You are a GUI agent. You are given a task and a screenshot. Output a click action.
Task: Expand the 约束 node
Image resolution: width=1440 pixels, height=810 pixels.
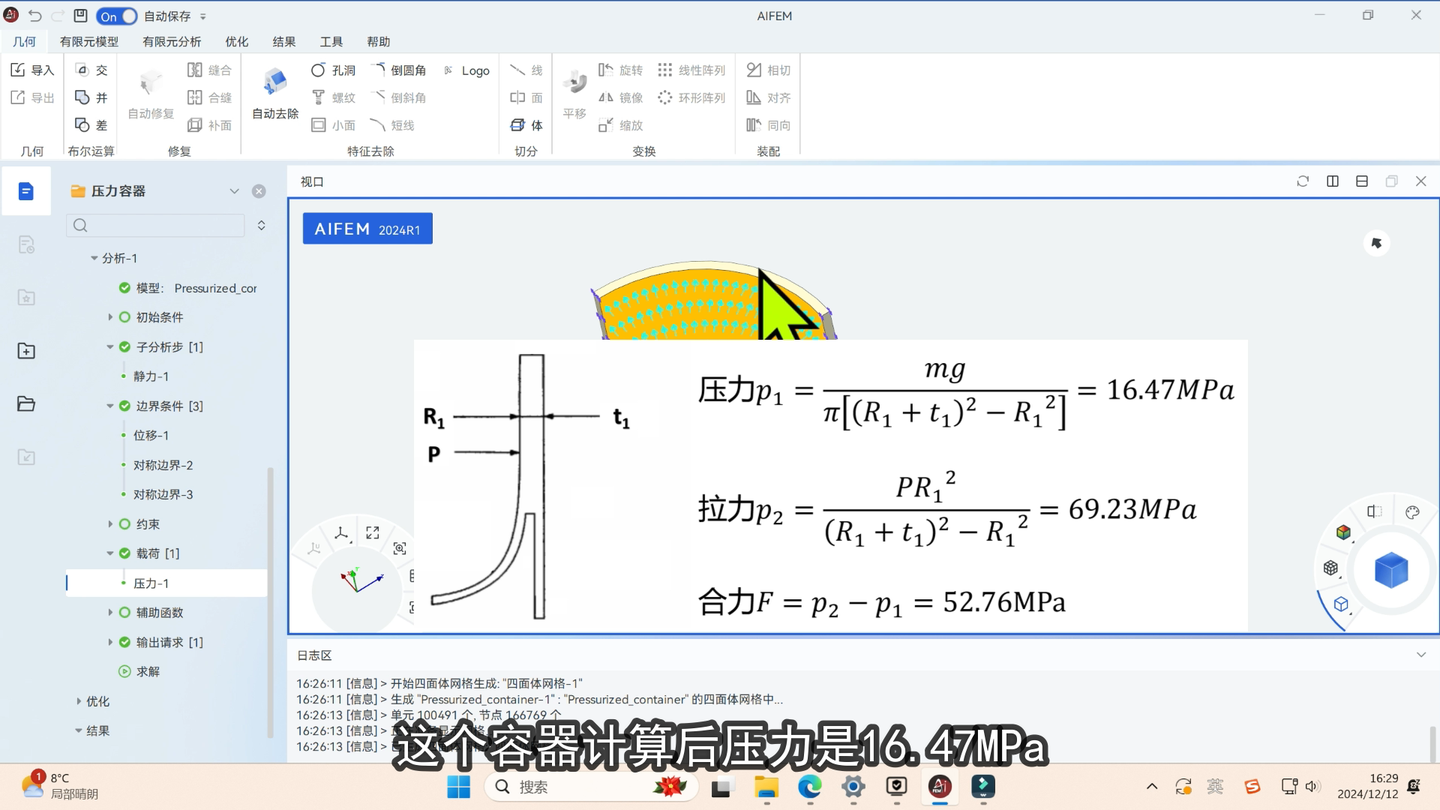tap(110, 524)
